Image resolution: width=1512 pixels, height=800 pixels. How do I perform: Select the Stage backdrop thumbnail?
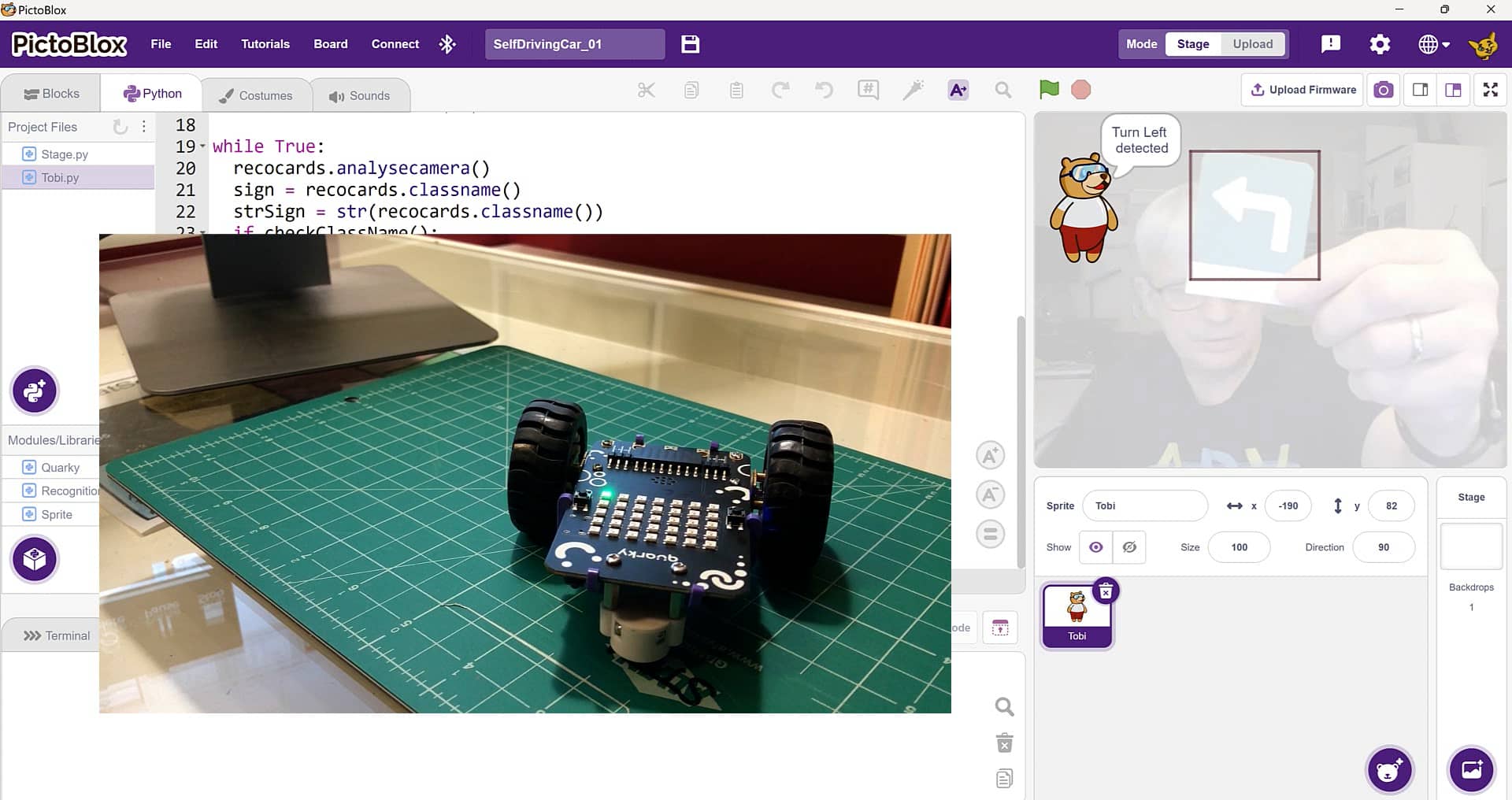[1471, 546]
